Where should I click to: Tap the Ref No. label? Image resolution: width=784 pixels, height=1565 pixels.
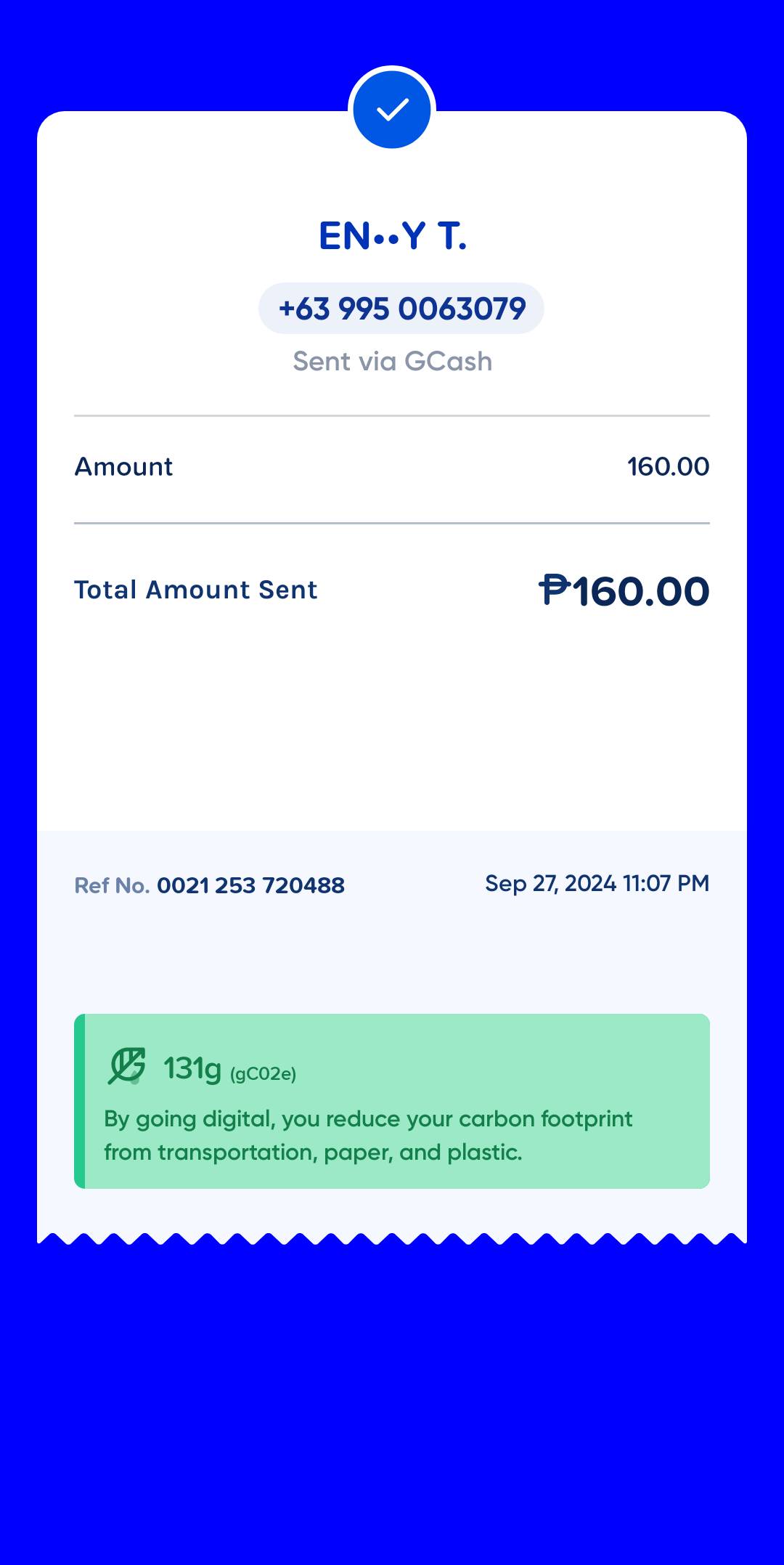coord(112,885)
